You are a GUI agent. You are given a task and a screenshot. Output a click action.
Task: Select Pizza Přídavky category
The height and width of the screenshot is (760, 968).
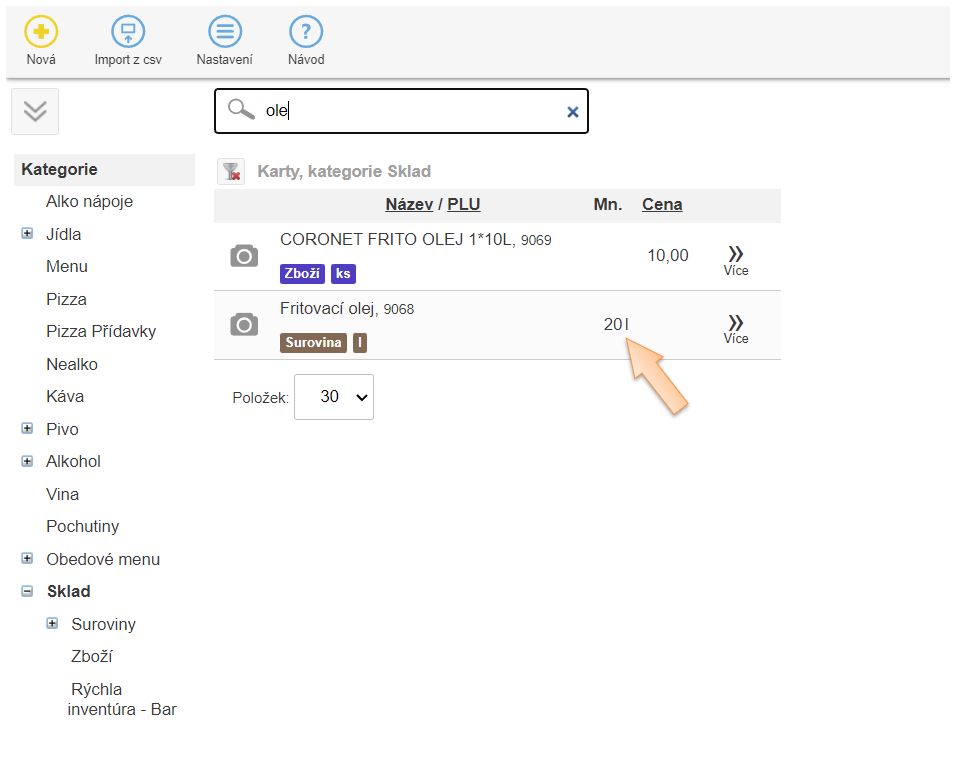tap(101, 331)
